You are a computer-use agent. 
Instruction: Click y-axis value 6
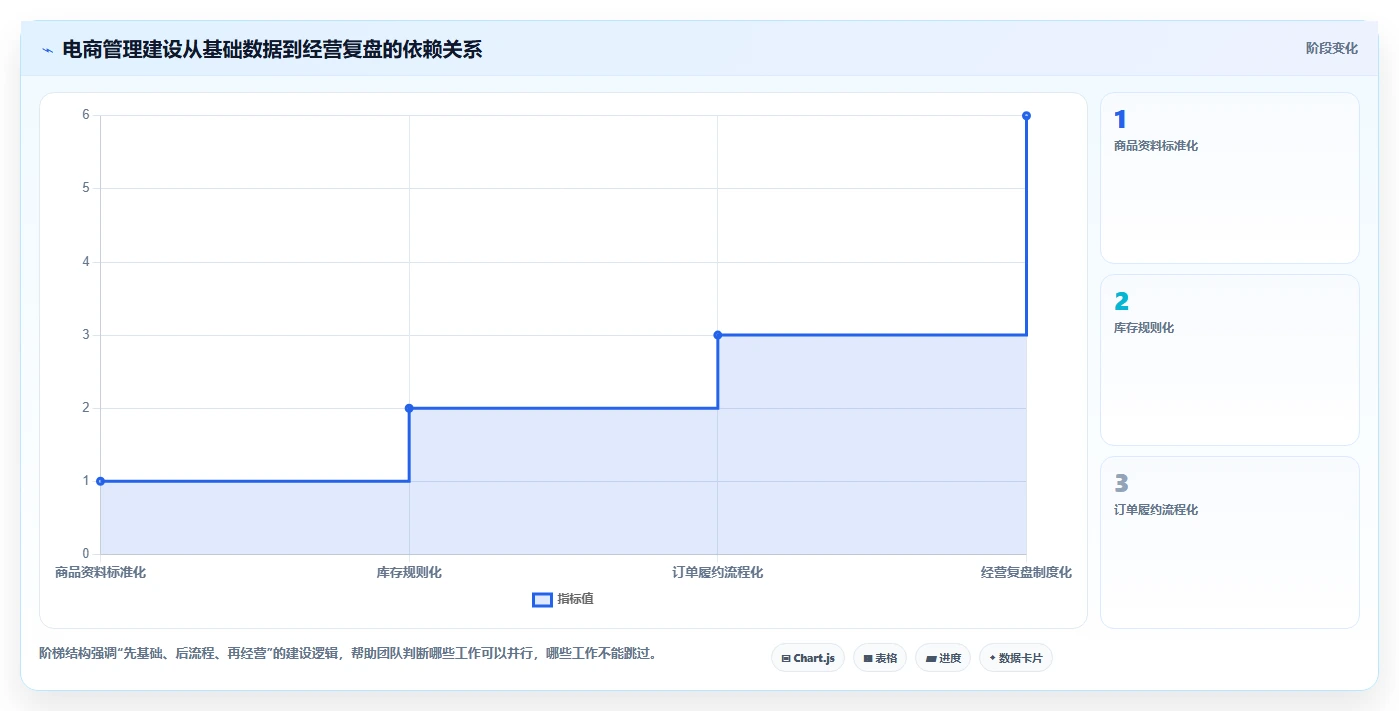(x=86, y=115)
